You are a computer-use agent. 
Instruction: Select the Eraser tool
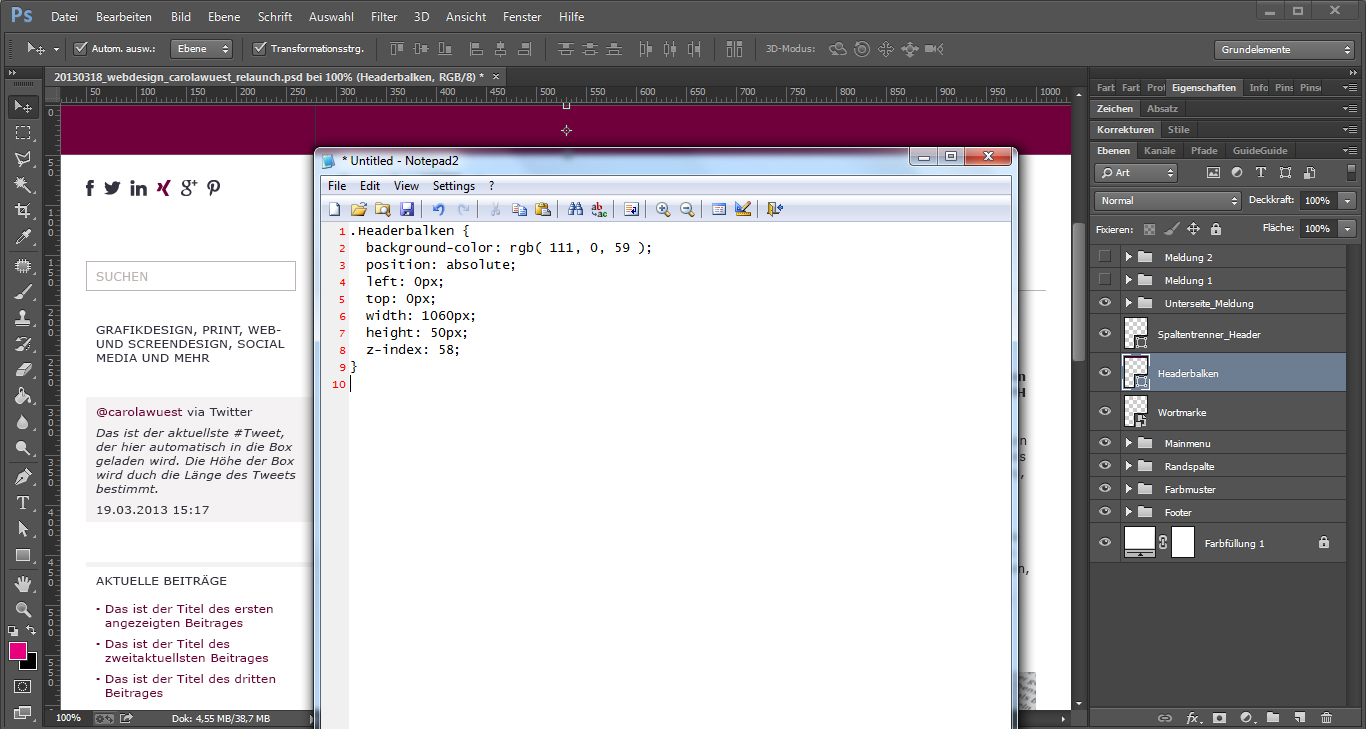[23, 370]
